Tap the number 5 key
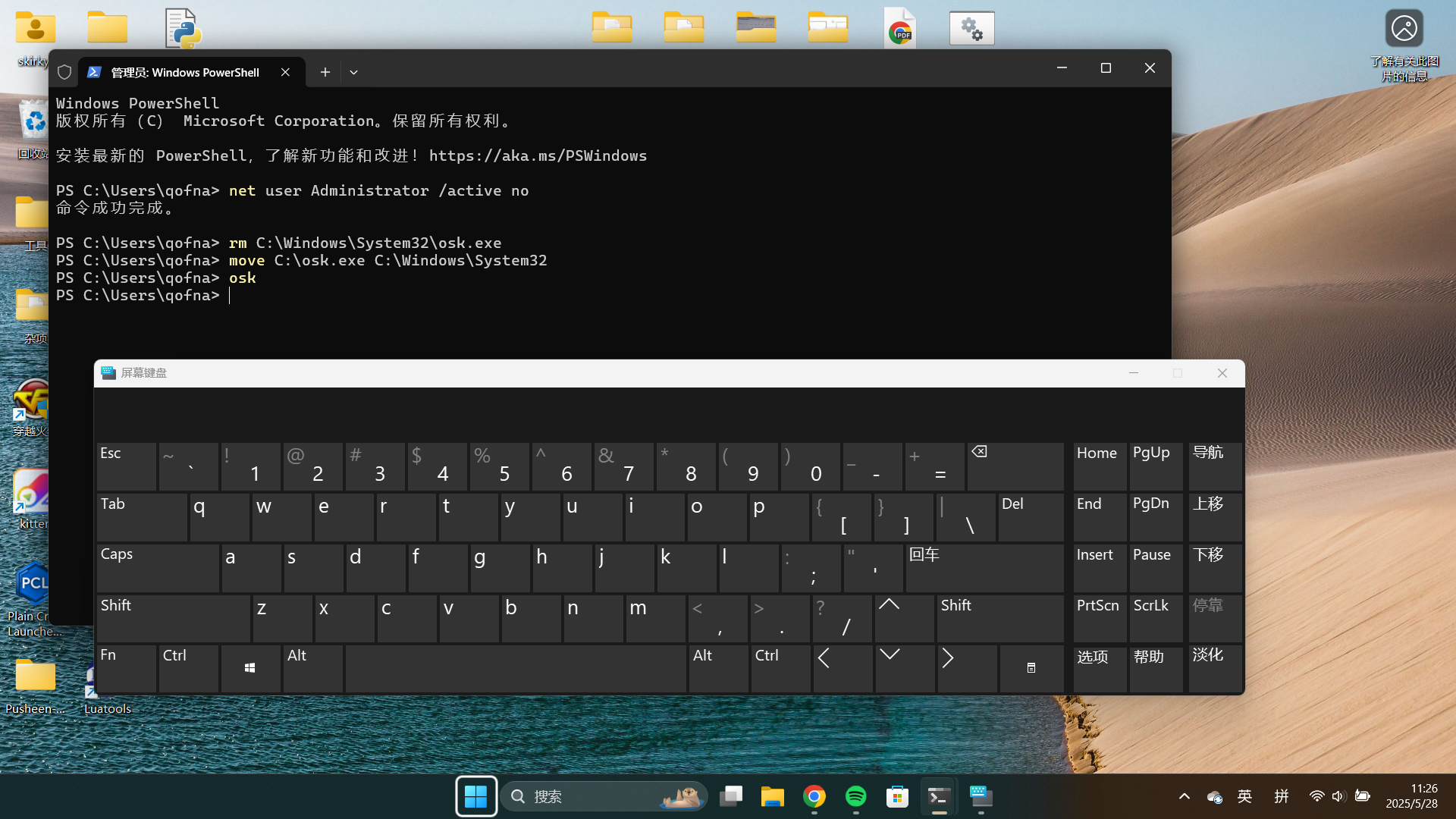The height and width of the screenshot is (819, 1456). coord(499,466)
